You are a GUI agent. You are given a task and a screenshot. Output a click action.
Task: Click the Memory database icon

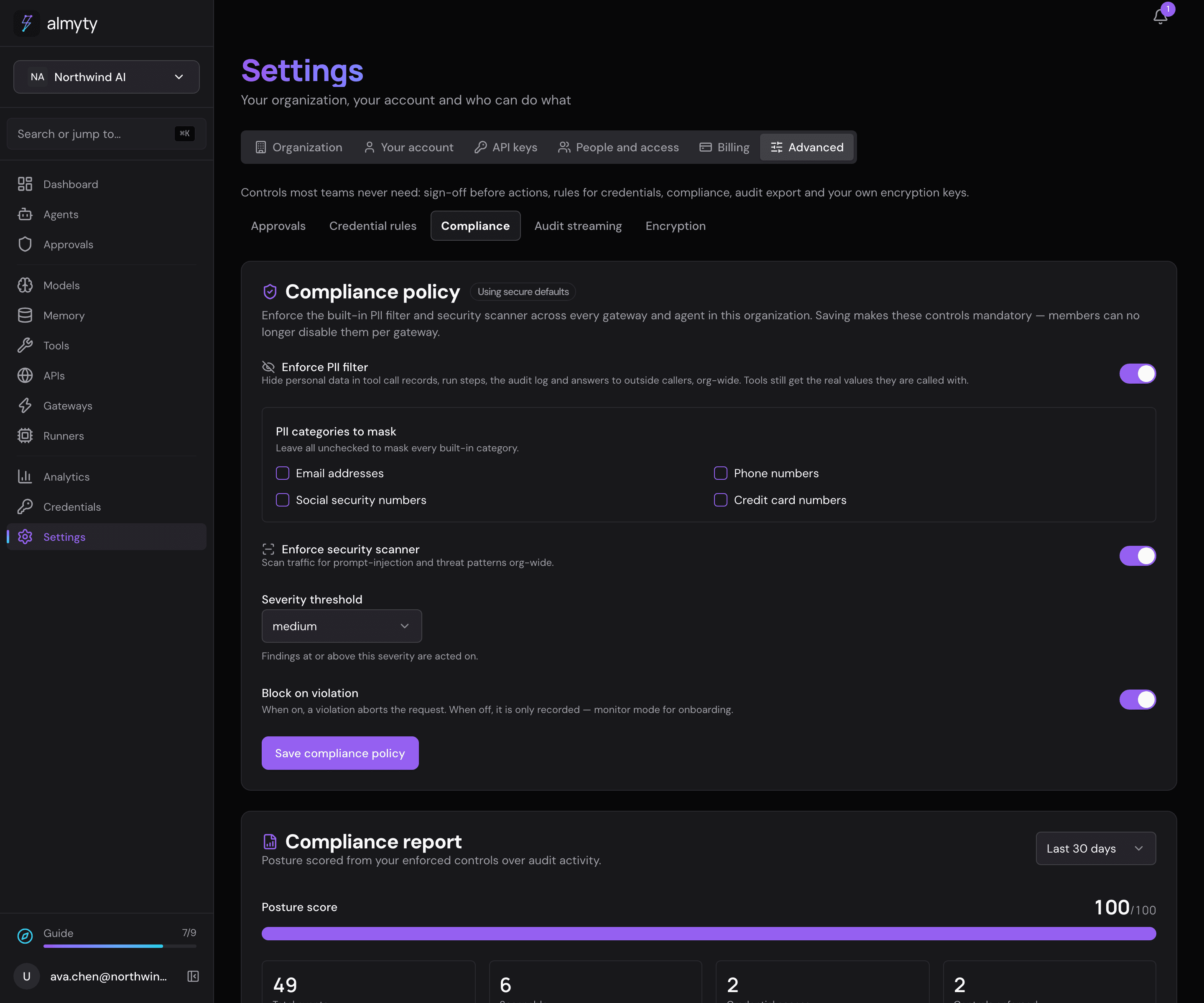coord(25,315)
